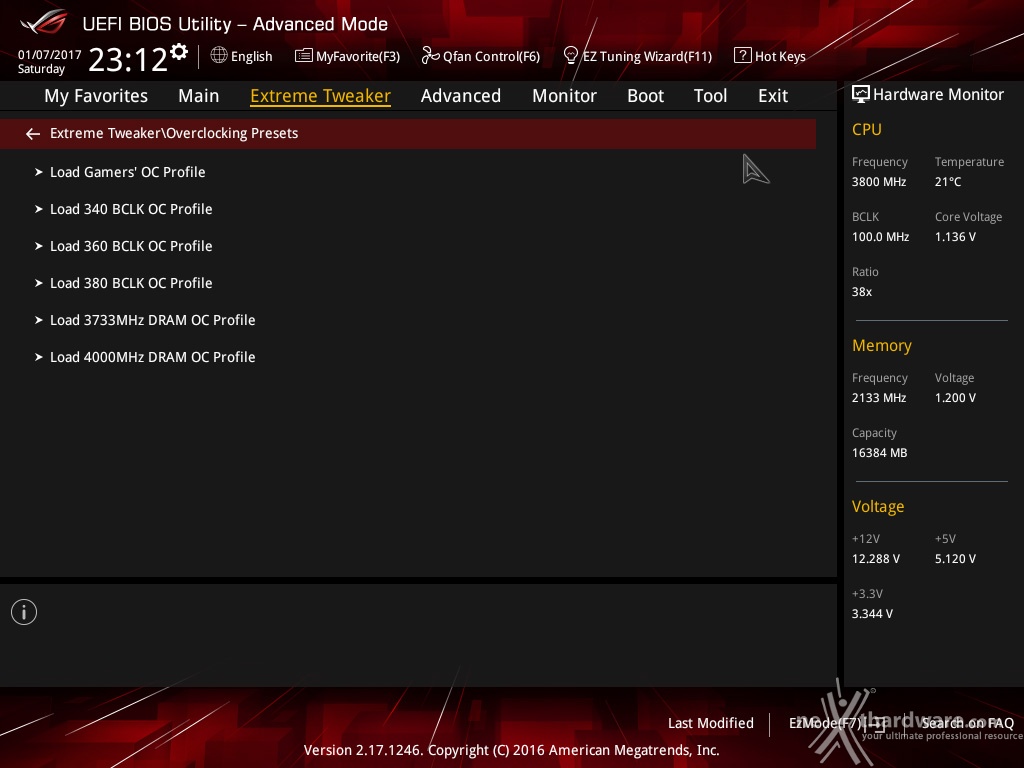Launch Qfan Control(F6)
This screenshot has width=1024, height=768.
point(492,57)
